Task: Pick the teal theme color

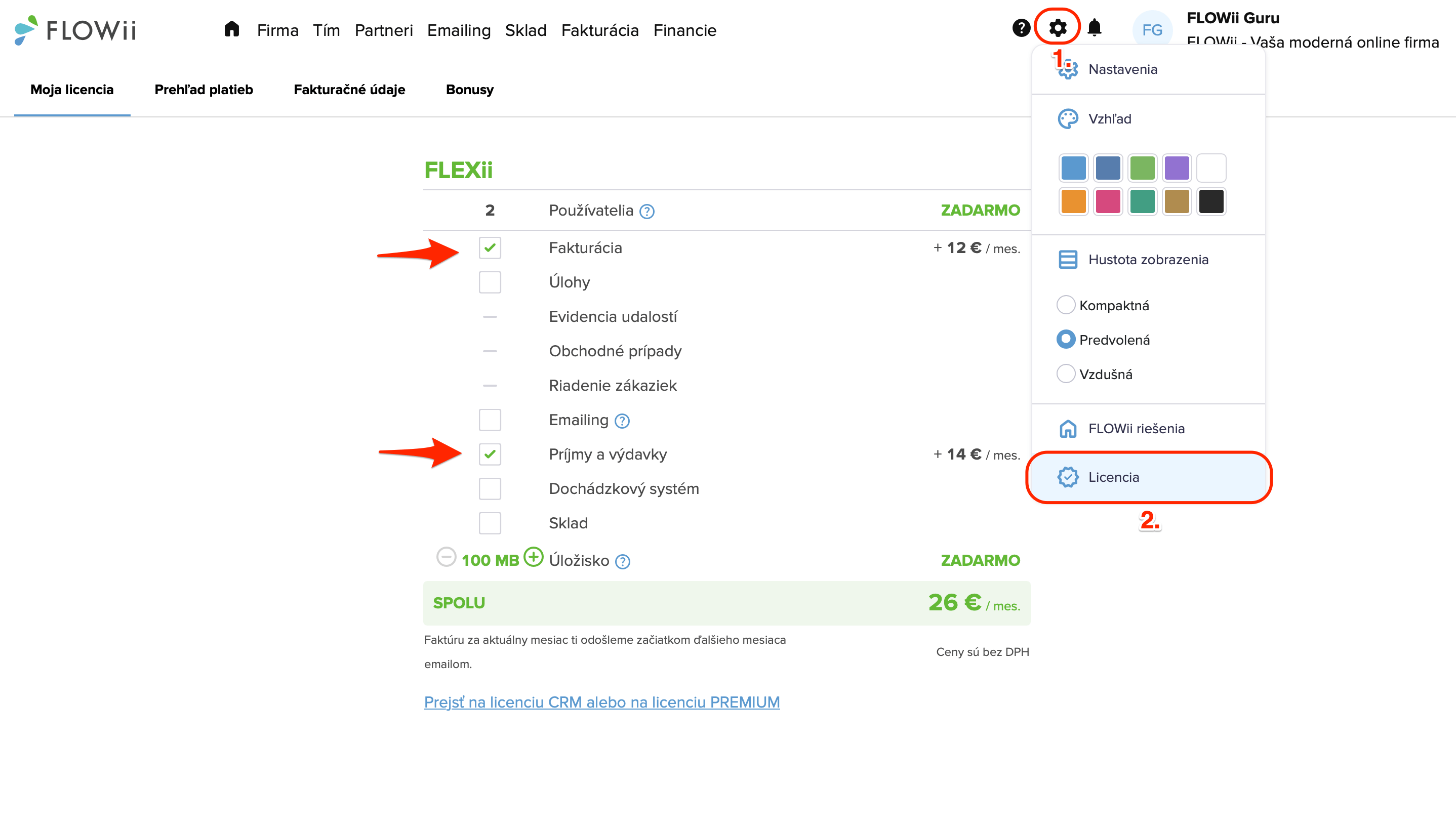Action: click(x=1142, y=201)
